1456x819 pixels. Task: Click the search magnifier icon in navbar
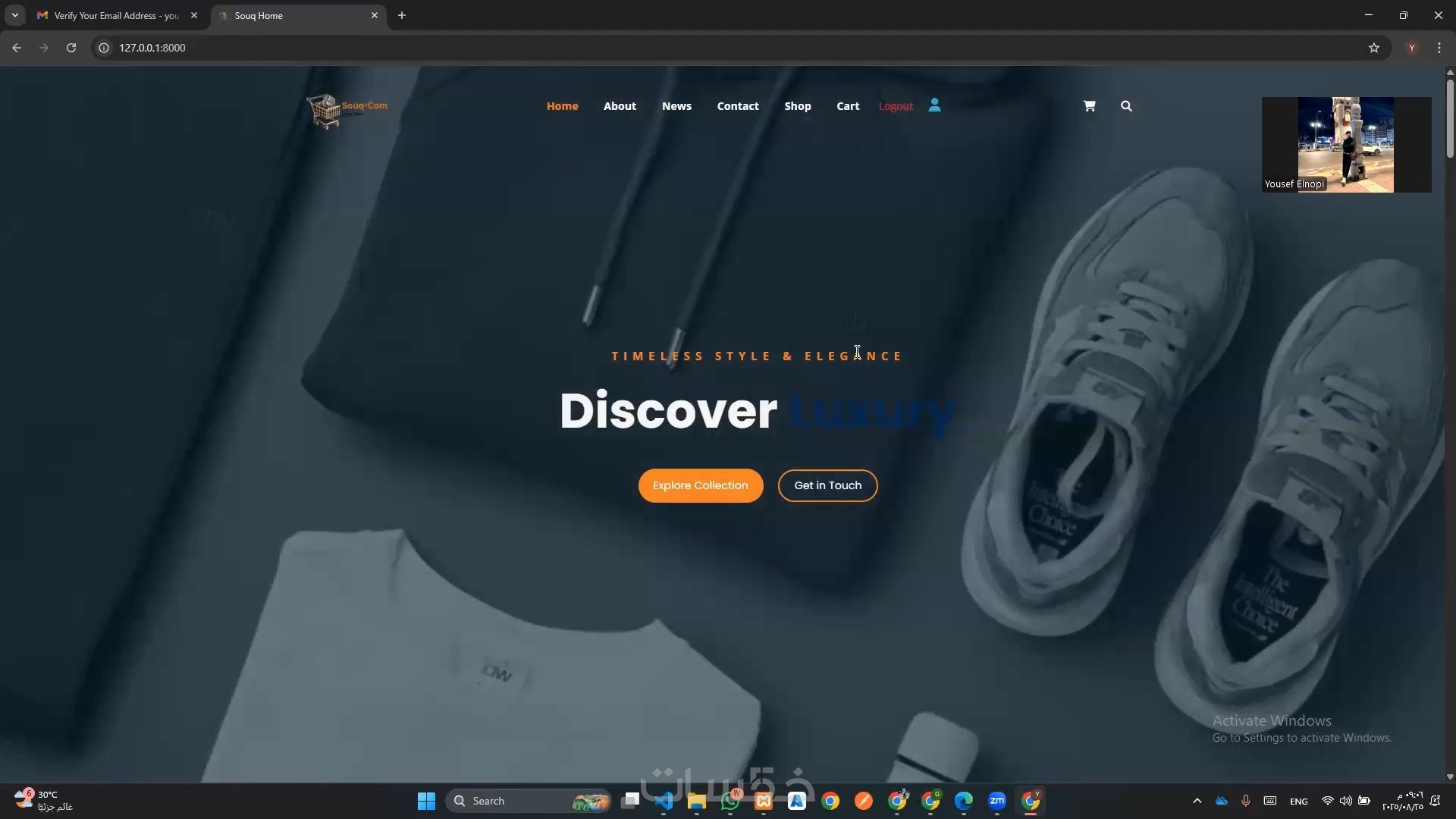[1126, 106]
